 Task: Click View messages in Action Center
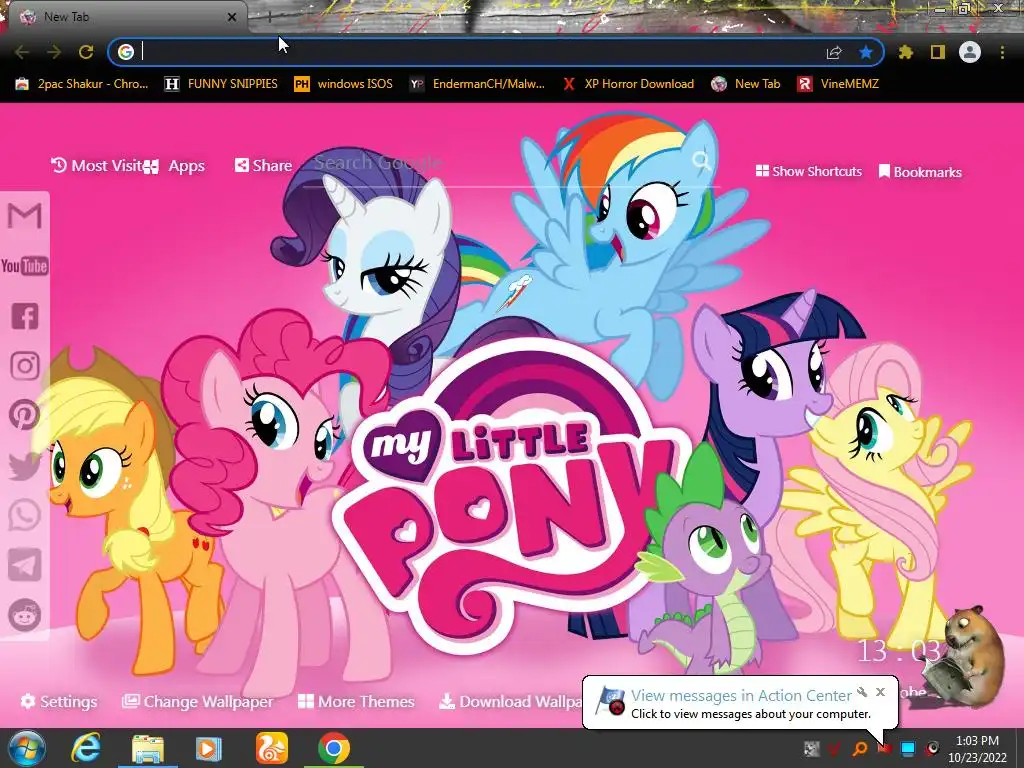click(x=741, y=696)
